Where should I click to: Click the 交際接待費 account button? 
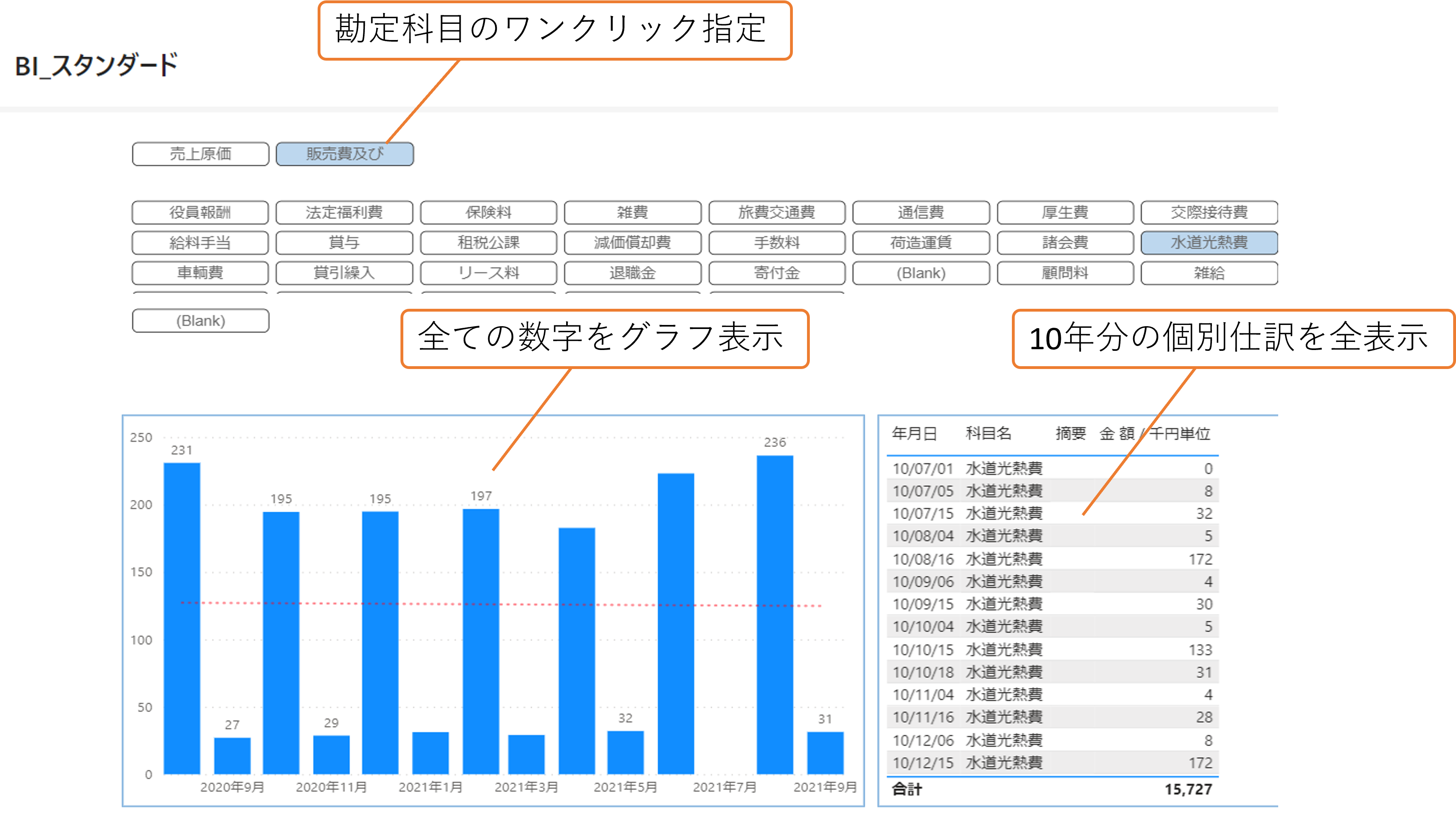click(x=1209, y=213)
